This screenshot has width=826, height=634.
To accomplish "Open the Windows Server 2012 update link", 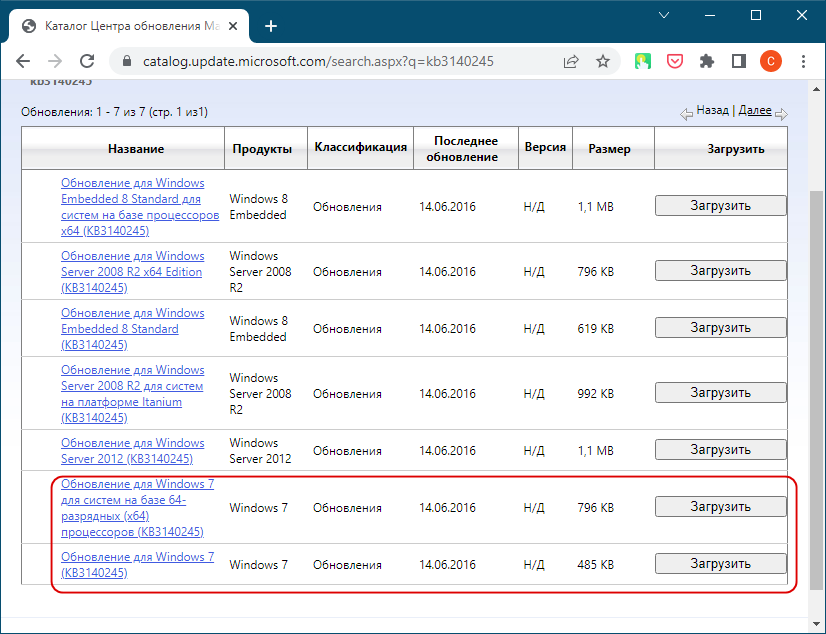I will [x=132, y=451].
